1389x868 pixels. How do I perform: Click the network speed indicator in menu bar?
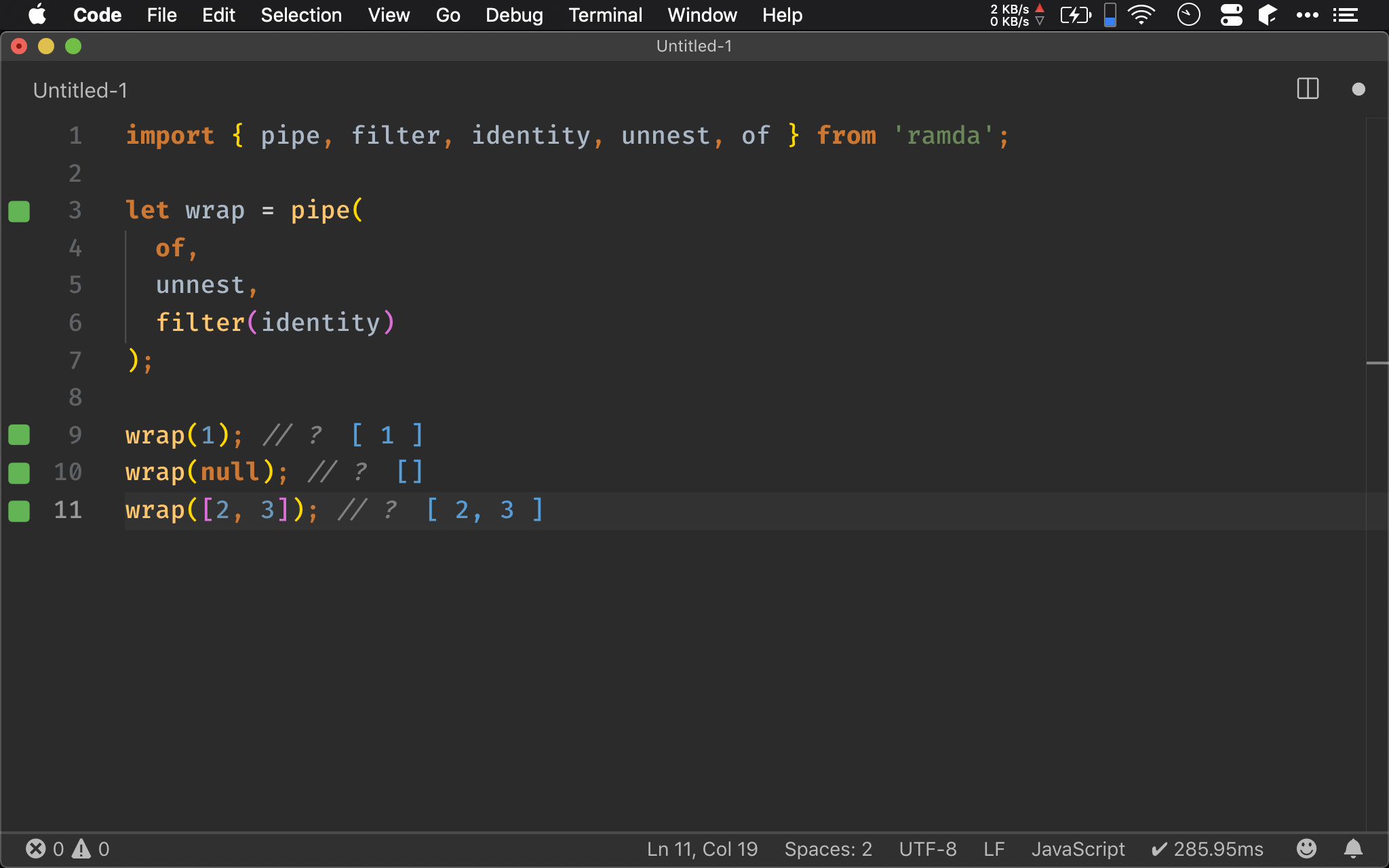1017,15
